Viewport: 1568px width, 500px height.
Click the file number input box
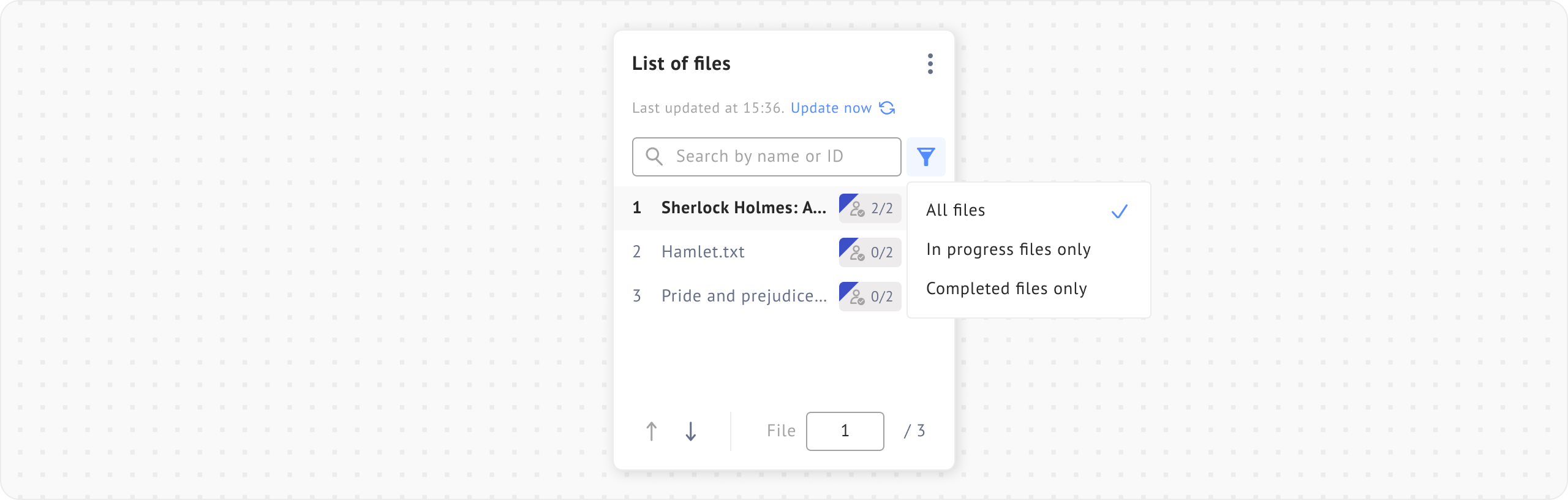pos(845,431)
